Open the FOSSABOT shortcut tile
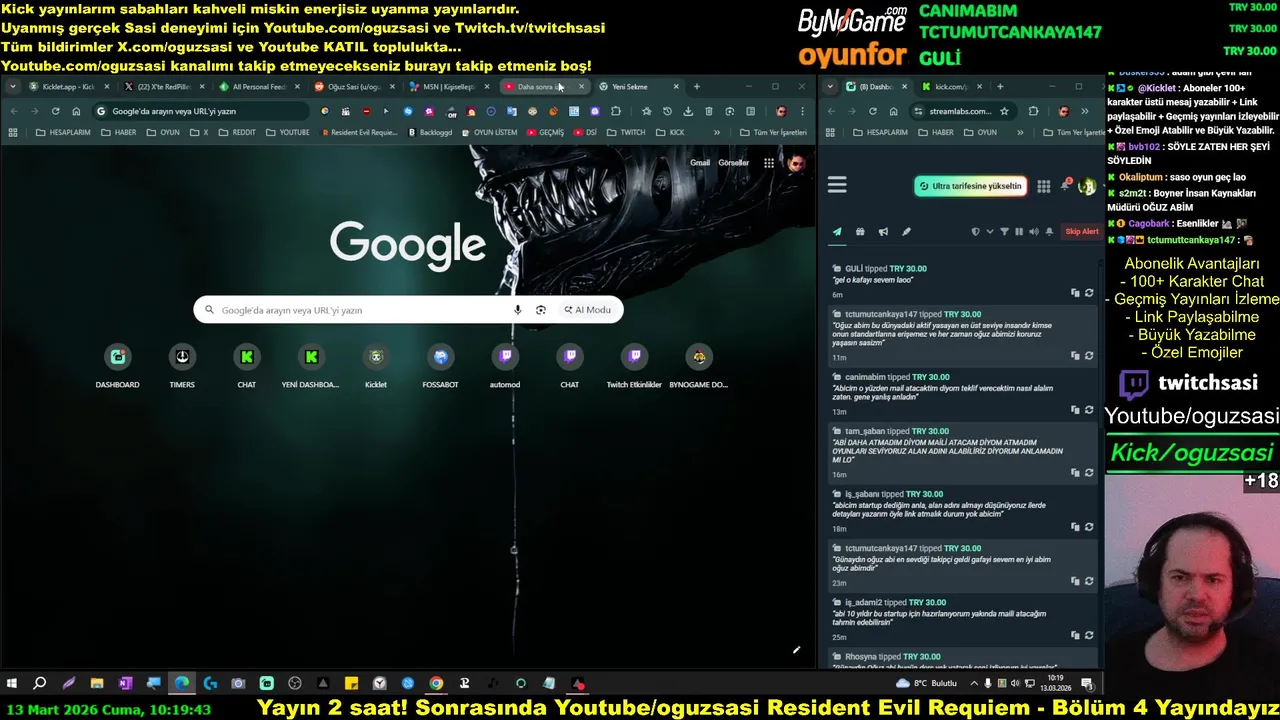1280x720 pixels. coord(440,365)
